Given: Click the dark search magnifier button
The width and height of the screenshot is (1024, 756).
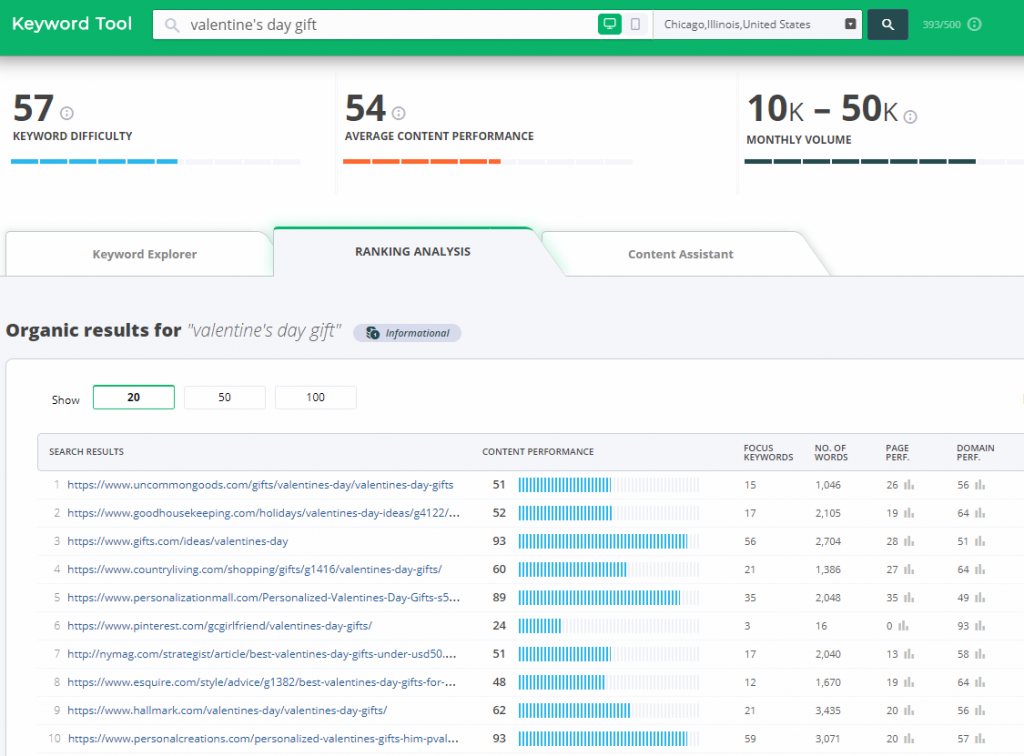Looking at the screenshot, I should [888, 24].
